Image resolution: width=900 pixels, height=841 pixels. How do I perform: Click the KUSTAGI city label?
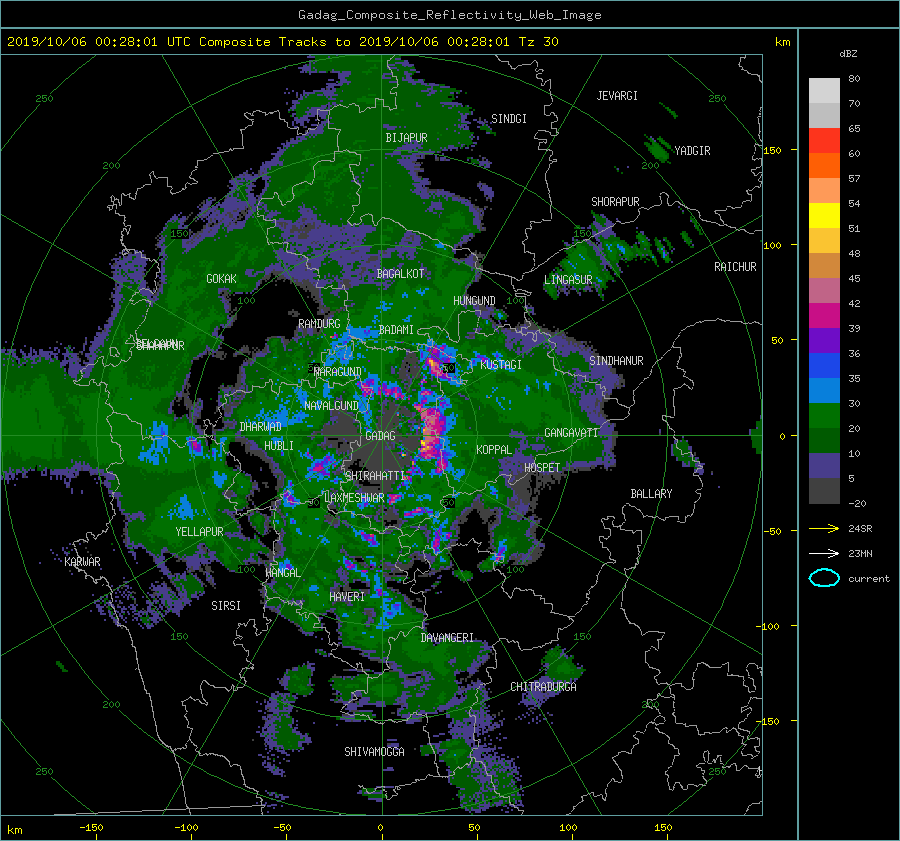pyautogui.click(x=501, y=365)
